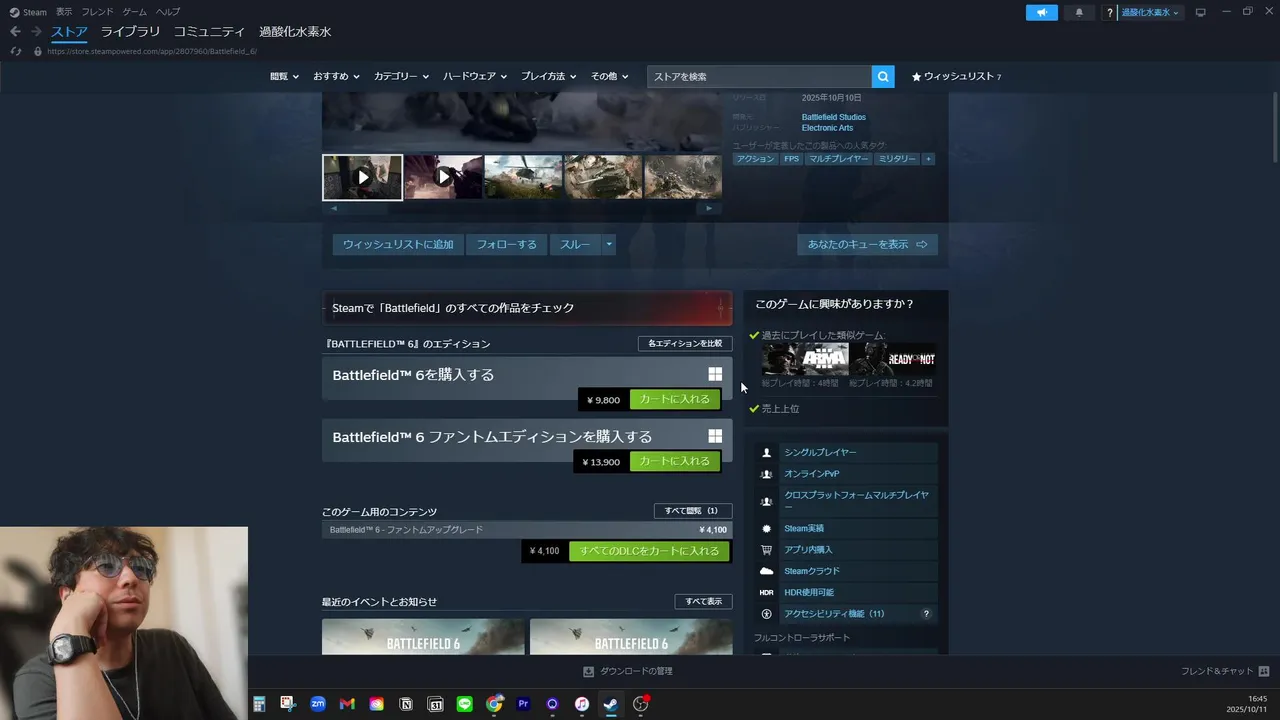
Task: Select the first video thumbnail
Action: click(x=362, y=177)
